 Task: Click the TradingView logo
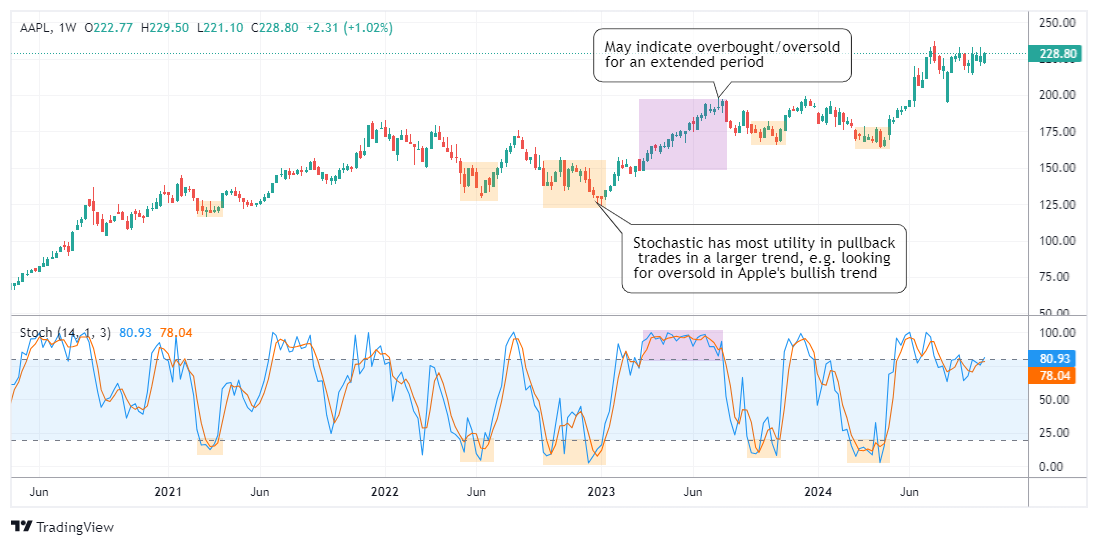(x=62, y=527)
